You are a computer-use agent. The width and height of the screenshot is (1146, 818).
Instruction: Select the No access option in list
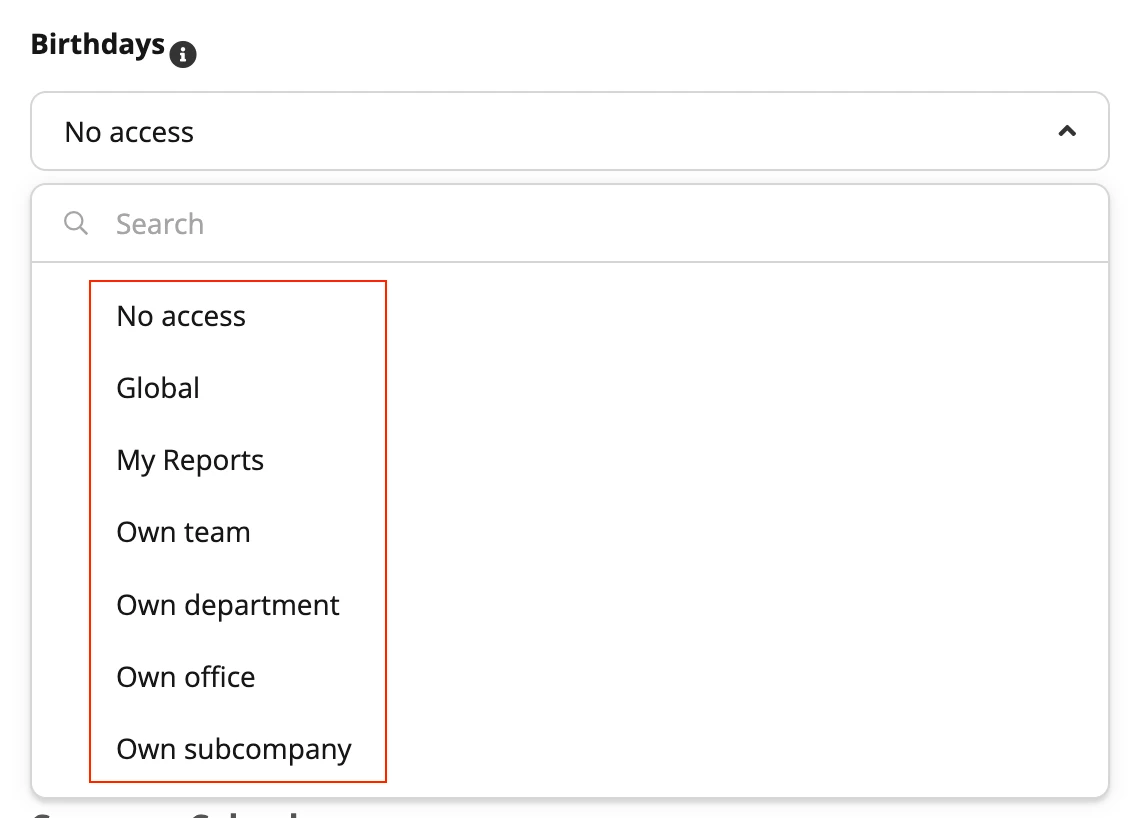(181, 317)
